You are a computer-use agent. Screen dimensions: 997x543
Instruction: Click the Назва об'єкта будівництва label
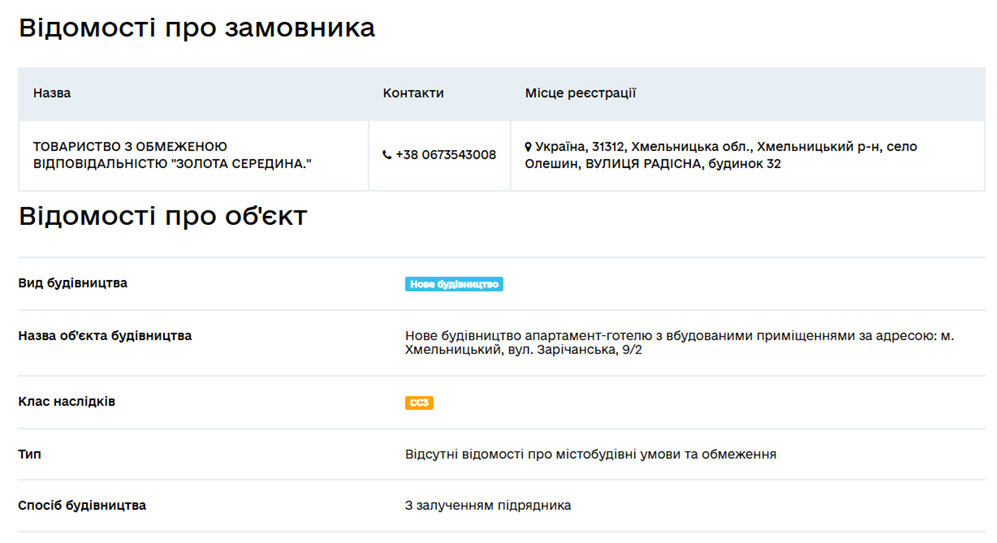click(105, 336)
